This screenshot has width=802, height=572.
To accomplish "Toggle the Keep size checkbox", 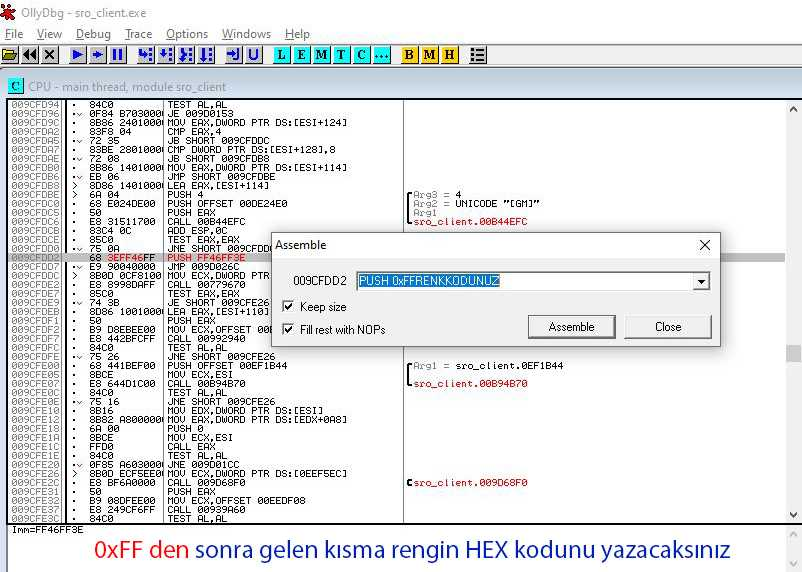I will [288, 306].
